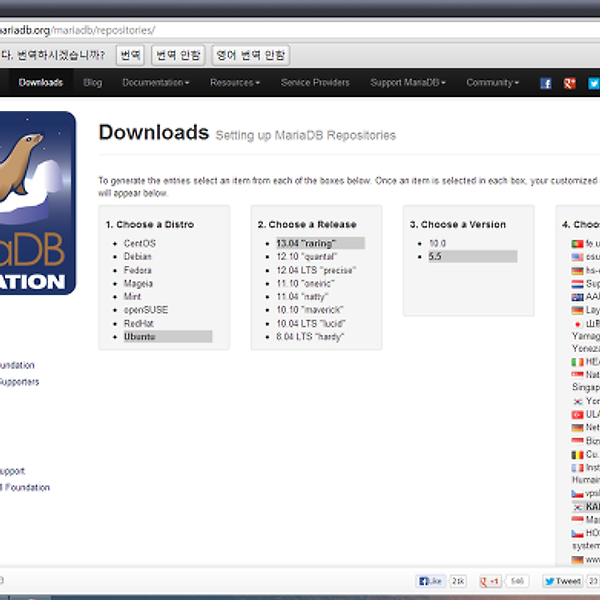Viewport: 600px width, 600px height.
Task: Choose Debian distro
Action: point(137,256)
